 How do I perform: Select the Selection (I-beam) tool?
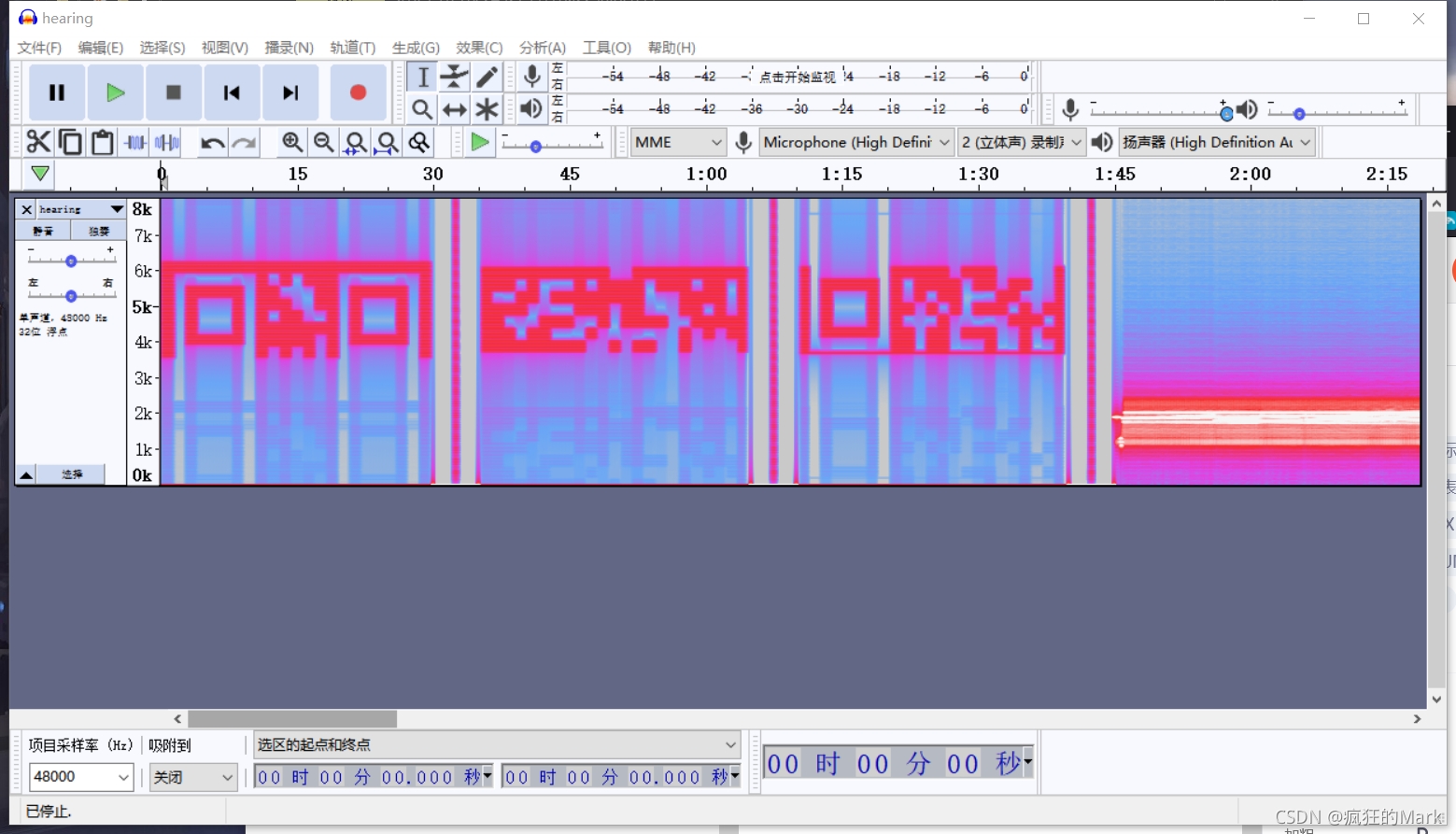[423, 78]
